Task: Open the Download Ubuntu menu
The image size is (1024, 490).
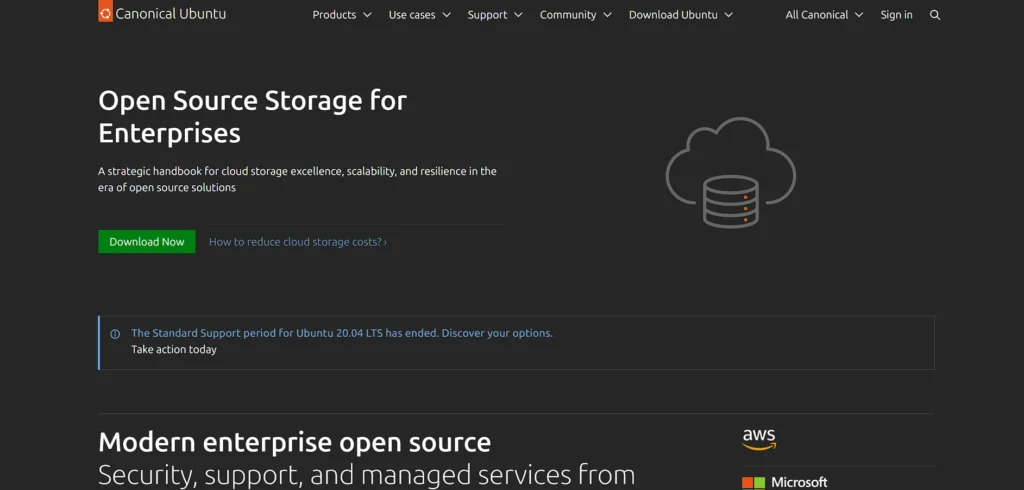Action: [x=680, y=15]
